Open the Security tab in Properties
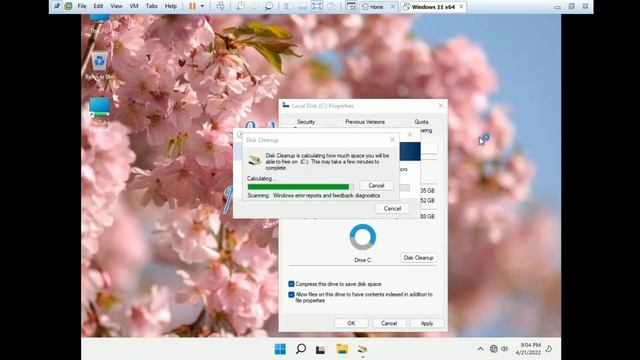The width and height of the screenshot is (640, 360). pos(306,122)
